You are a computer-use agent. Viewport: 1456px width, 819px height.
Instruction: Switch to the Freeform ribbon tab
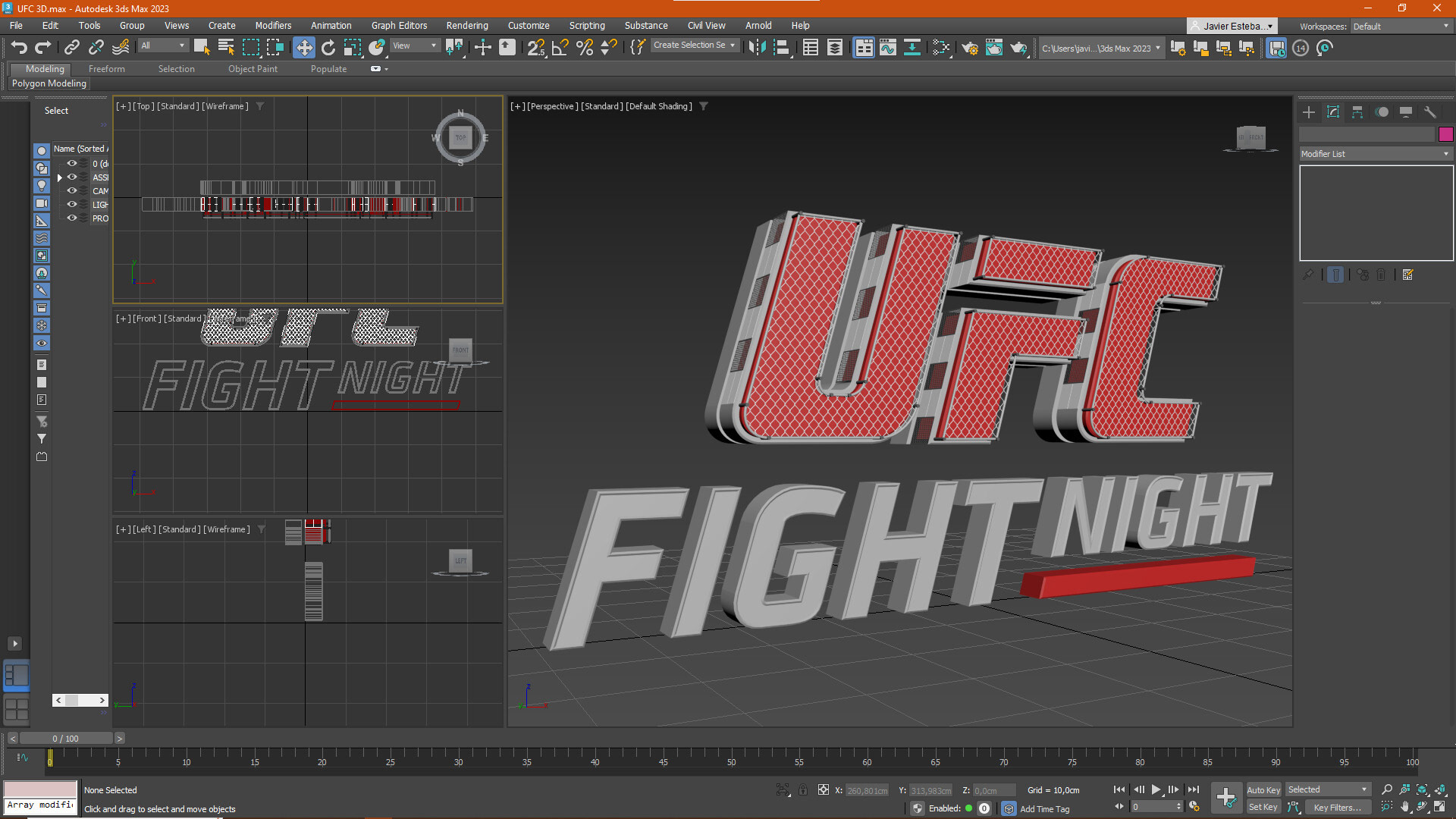pyautogui.click(x=106, y=69)
